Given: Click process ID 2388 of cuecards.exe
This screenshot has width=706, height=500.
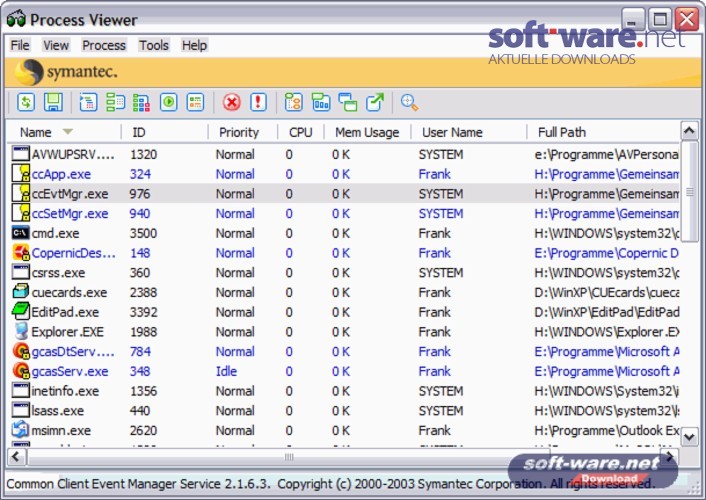Looking at the screenshot, I should (x=143, y=292).
